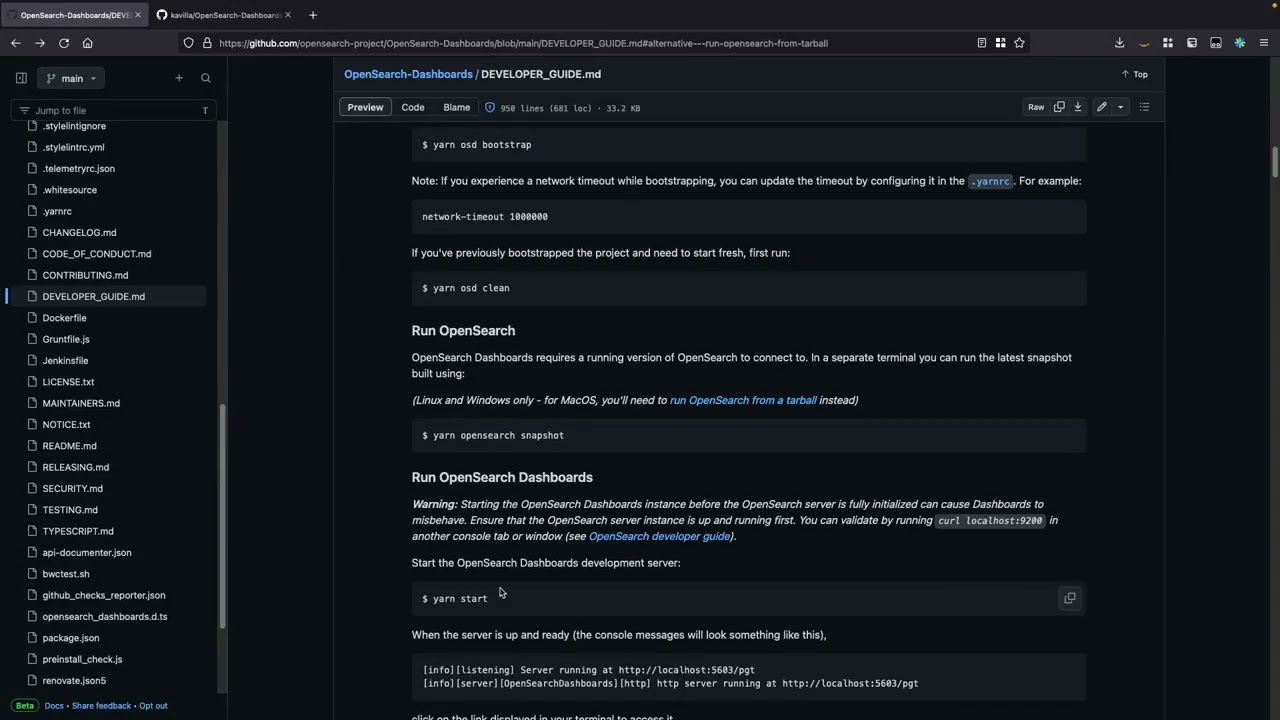Viewport: 1280px width, 720px height.
Task: Open SECURITY.md in the file tree
Action: click(x=72, y=489)
